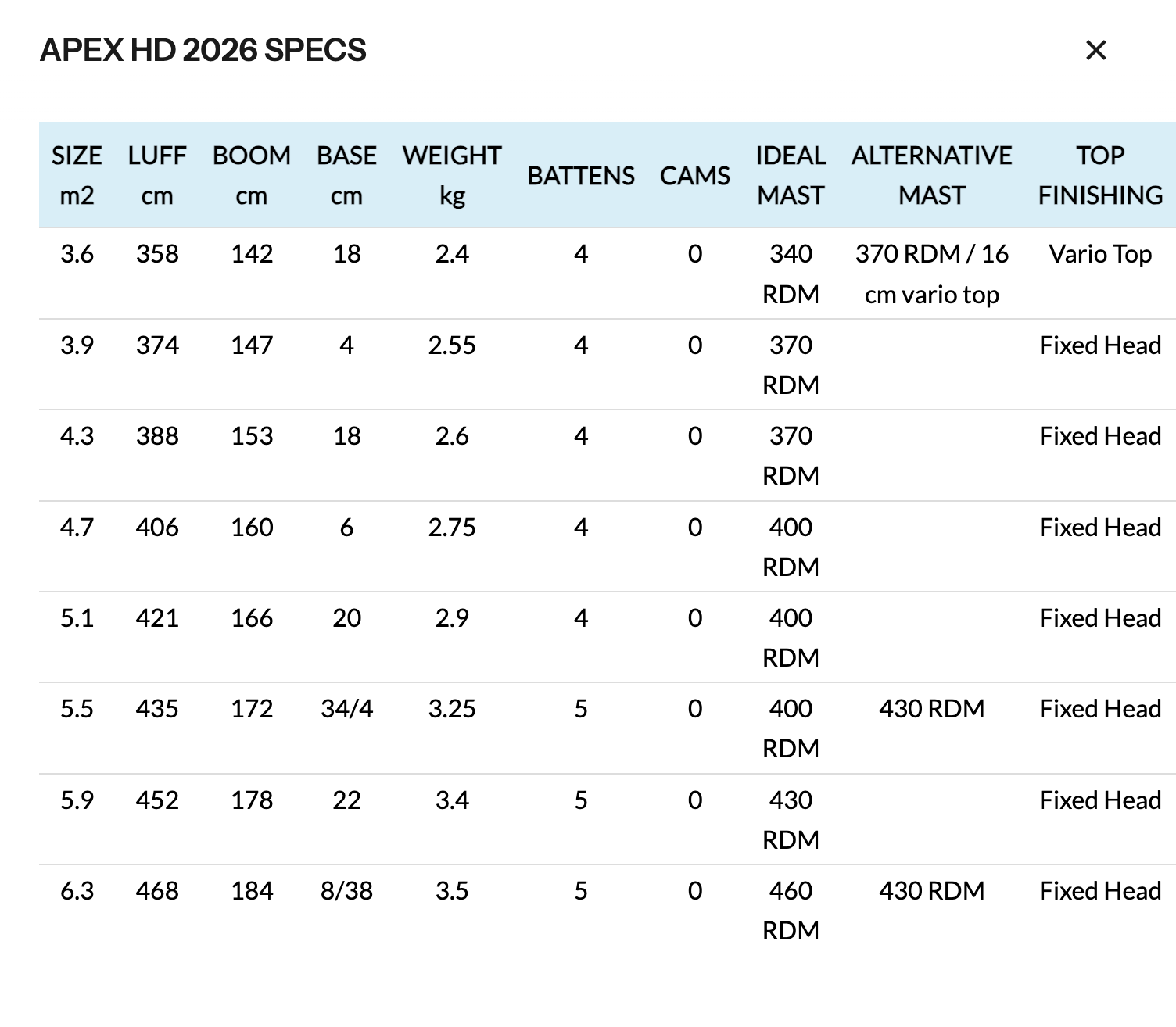Select the BATTENS column header
The image size is (1176, 1027).
(581, 176)
